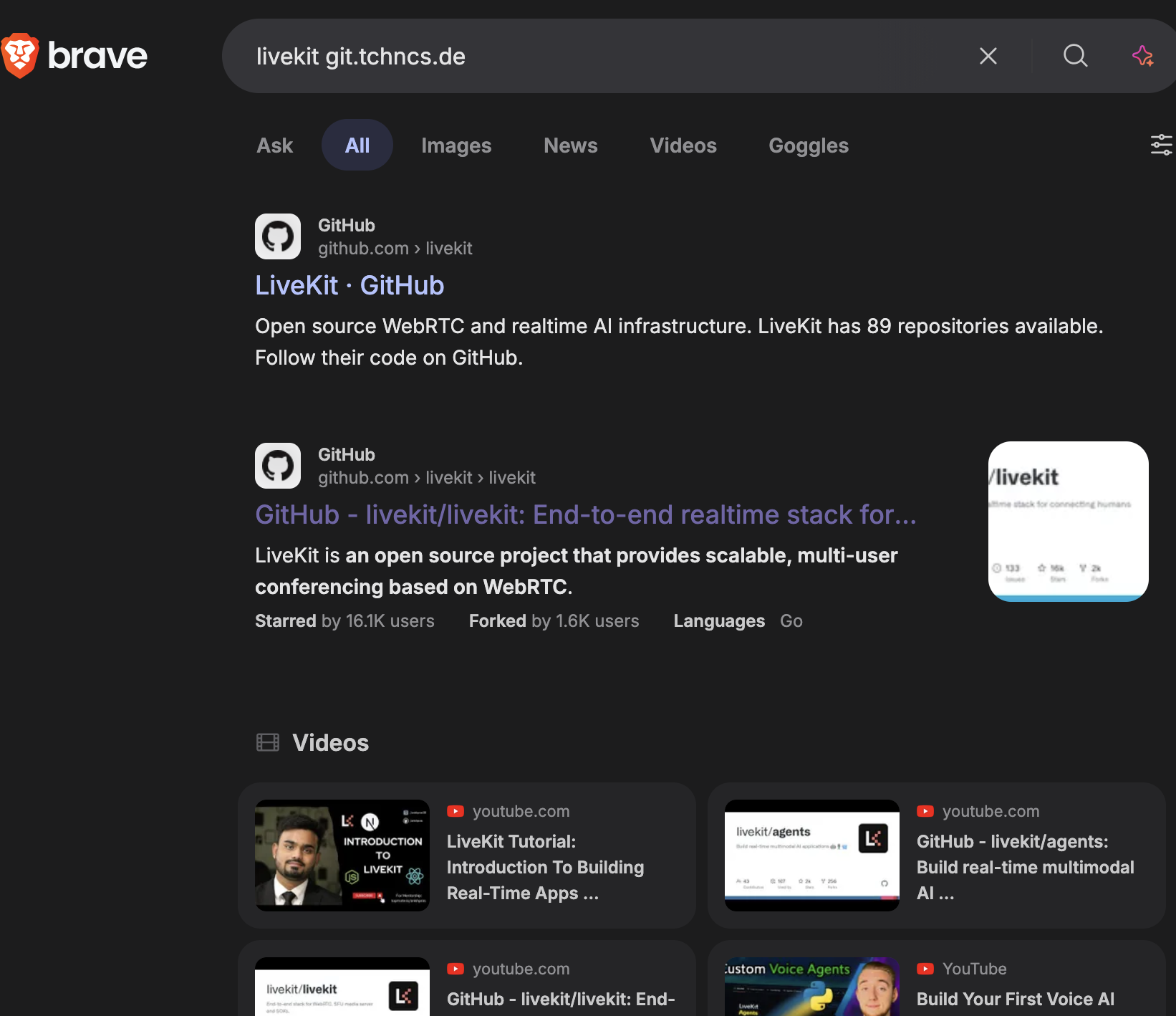Click YouTube icon on livekit/livekit End- video card
The width and height of the screenshot is (1176, 1016).
point(456,969)
